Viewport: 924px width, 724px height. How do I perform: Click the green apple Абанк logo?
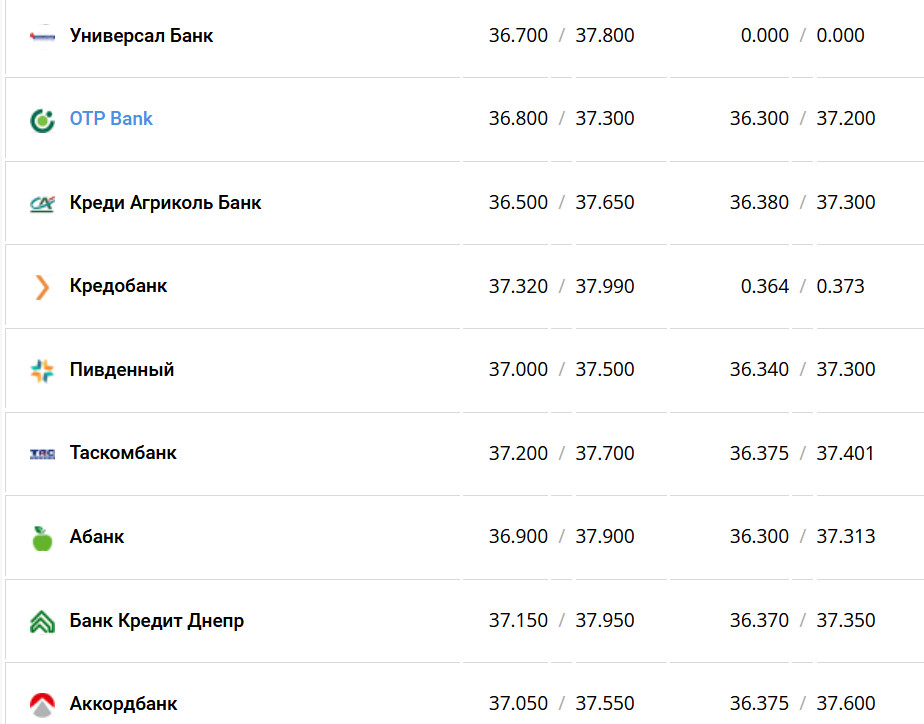click(x=42, y=538)
